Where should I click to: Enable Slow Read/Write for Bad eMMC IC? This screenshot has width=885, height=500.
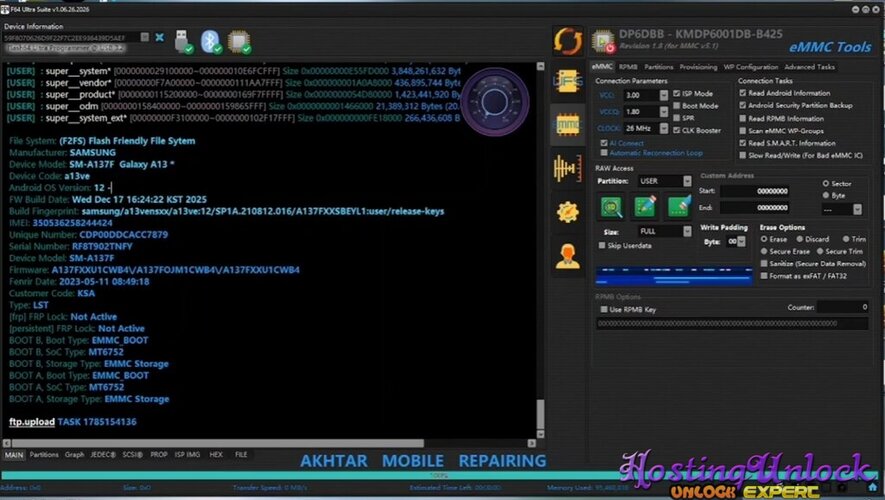coord(743,155)
